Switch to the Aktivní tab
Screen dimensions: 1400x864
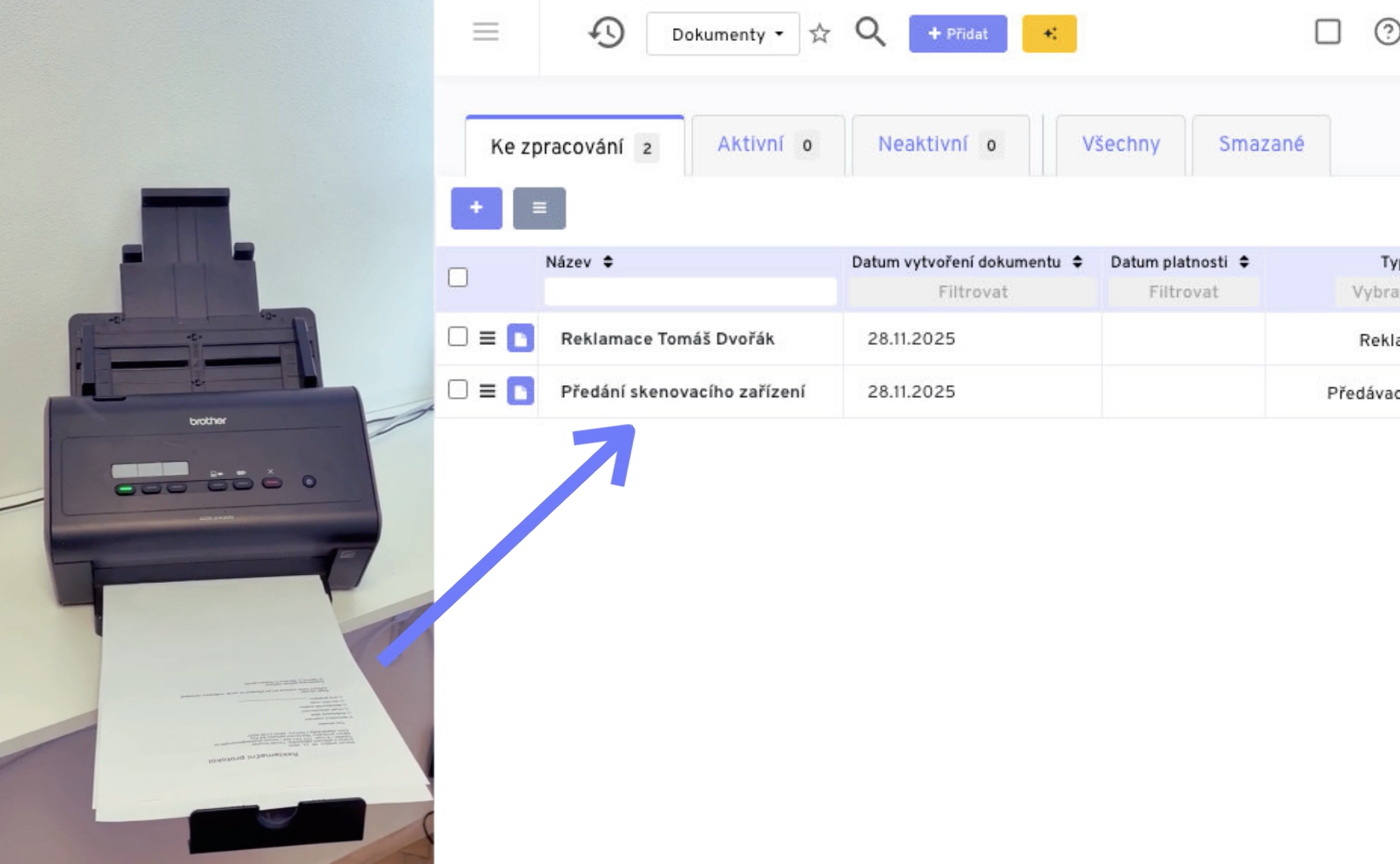point(766,145)
